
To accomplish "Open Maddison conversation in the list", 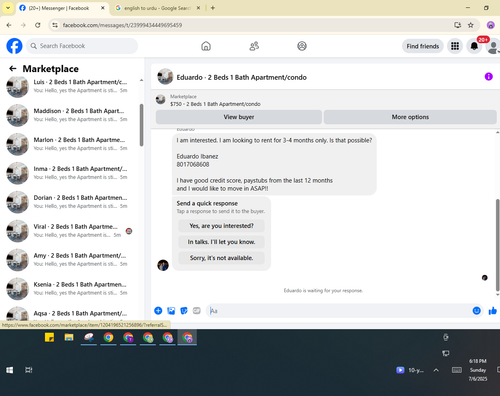I will pos(71,115).
